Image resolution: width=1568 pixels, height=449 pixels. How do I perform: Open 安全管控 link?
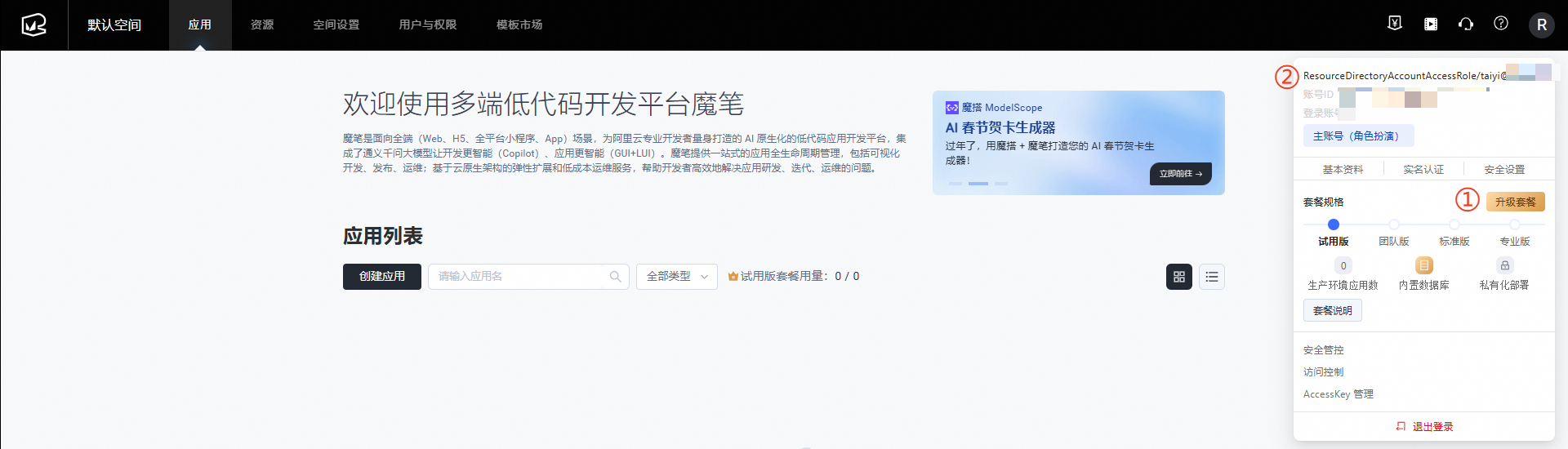(1323, 350)
